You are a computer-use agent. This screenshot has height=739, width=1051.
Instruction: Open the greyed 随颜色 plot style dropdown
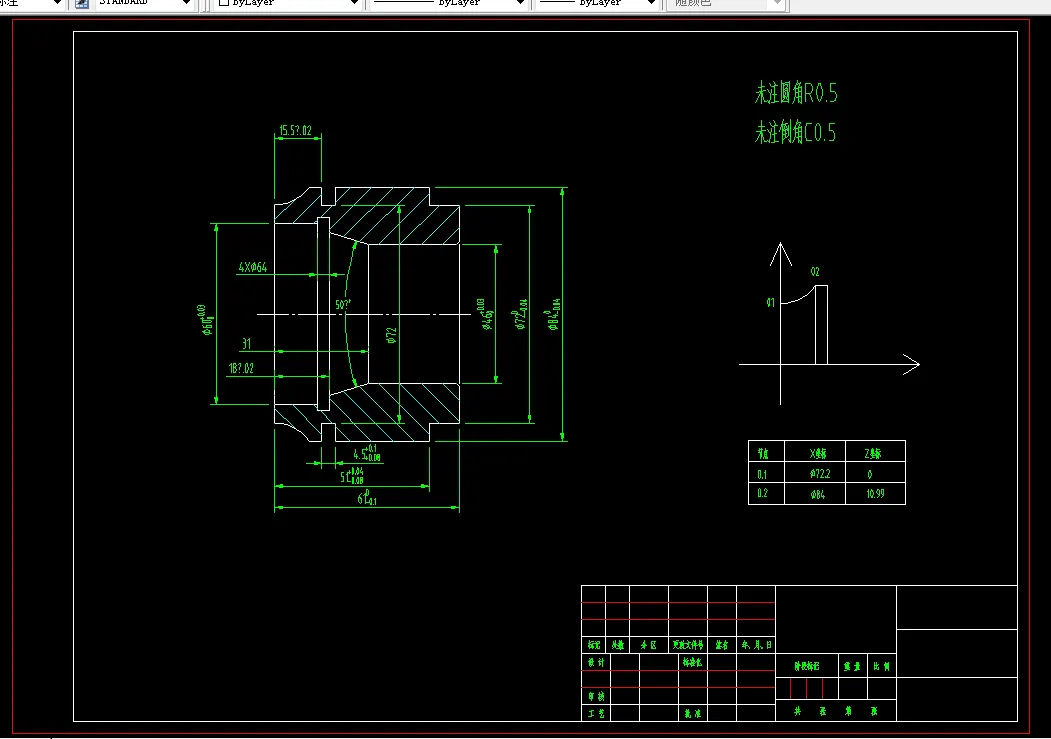[x=725, y=3]
